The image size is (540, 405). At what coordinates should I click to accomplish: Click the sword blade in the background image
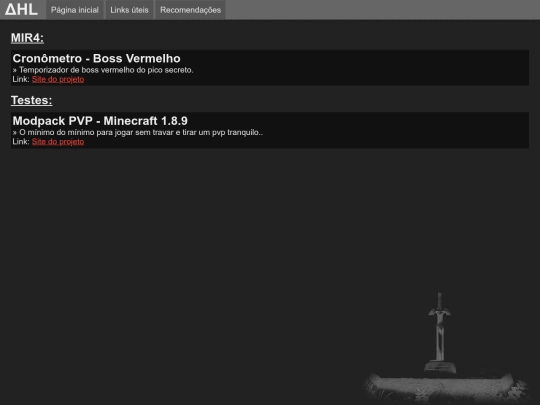point(440,339)
